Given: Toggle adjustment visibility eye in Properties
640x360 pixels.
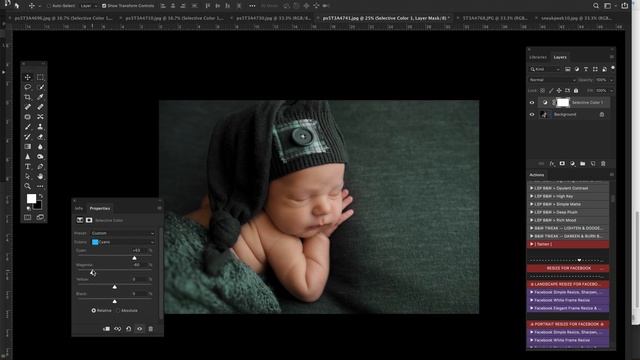Looking at the screenshot, I should click(140, 329).
